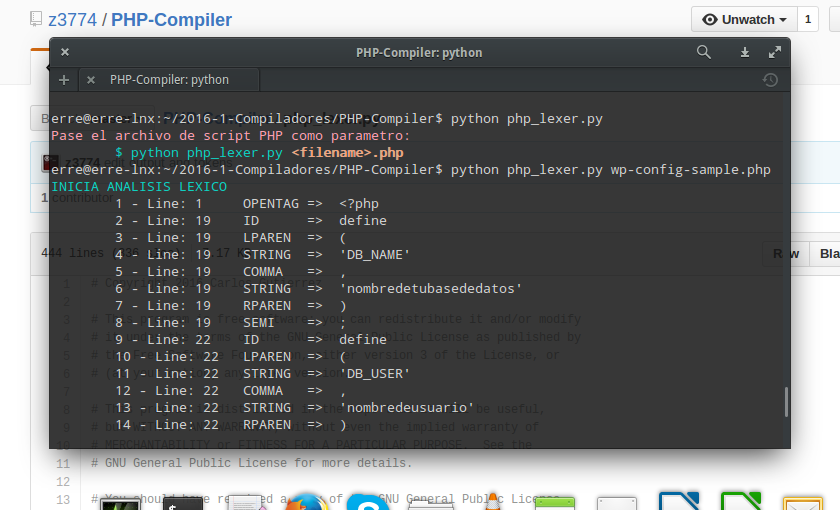
Task: Click the watchers count 1 beside Unwatch
Action: [x=808, y=20]
